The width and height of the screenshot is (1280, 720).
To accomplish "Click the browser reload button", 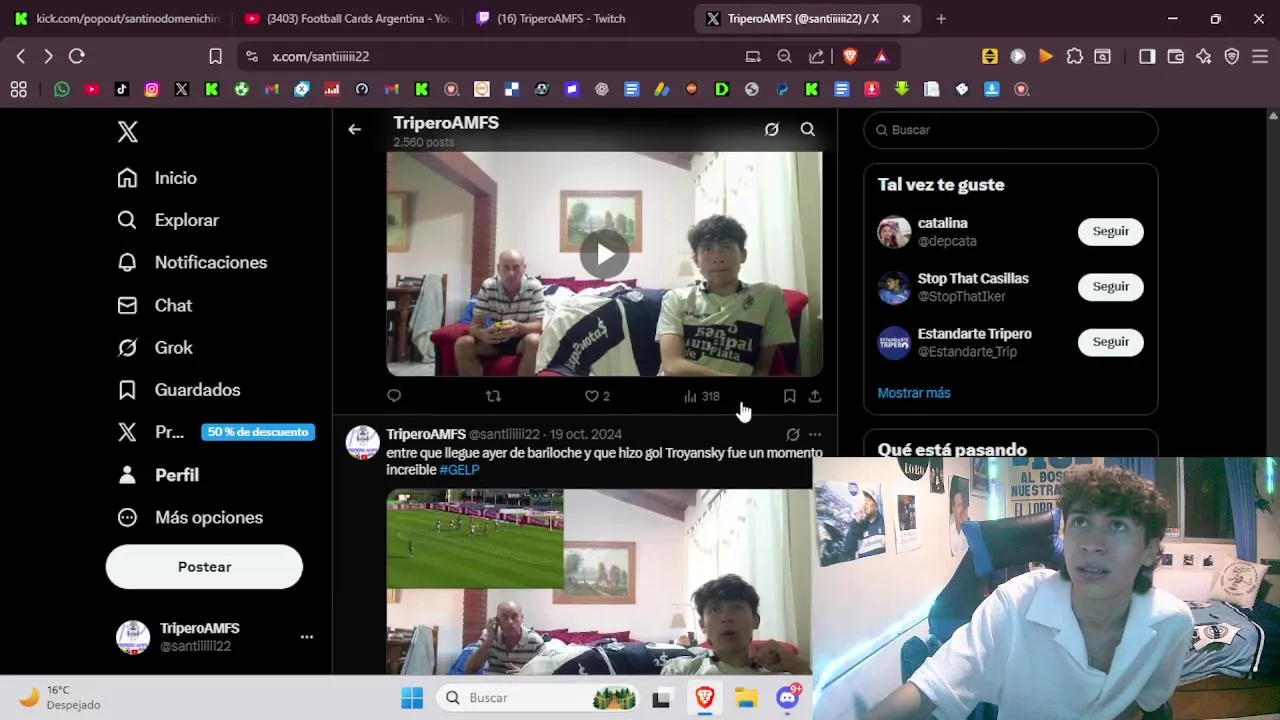I will pos(77,57).
